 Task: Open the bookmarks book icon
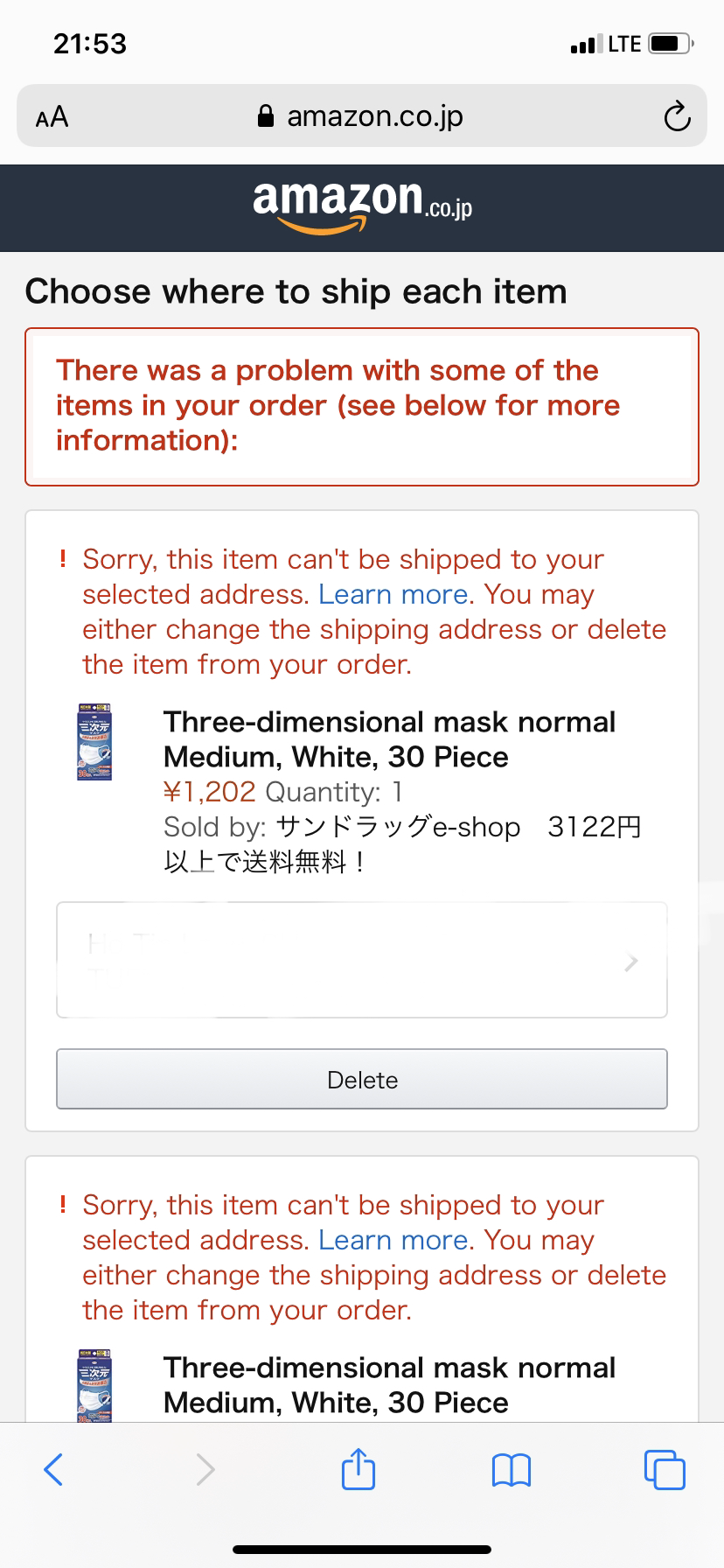coord(512,1470)
